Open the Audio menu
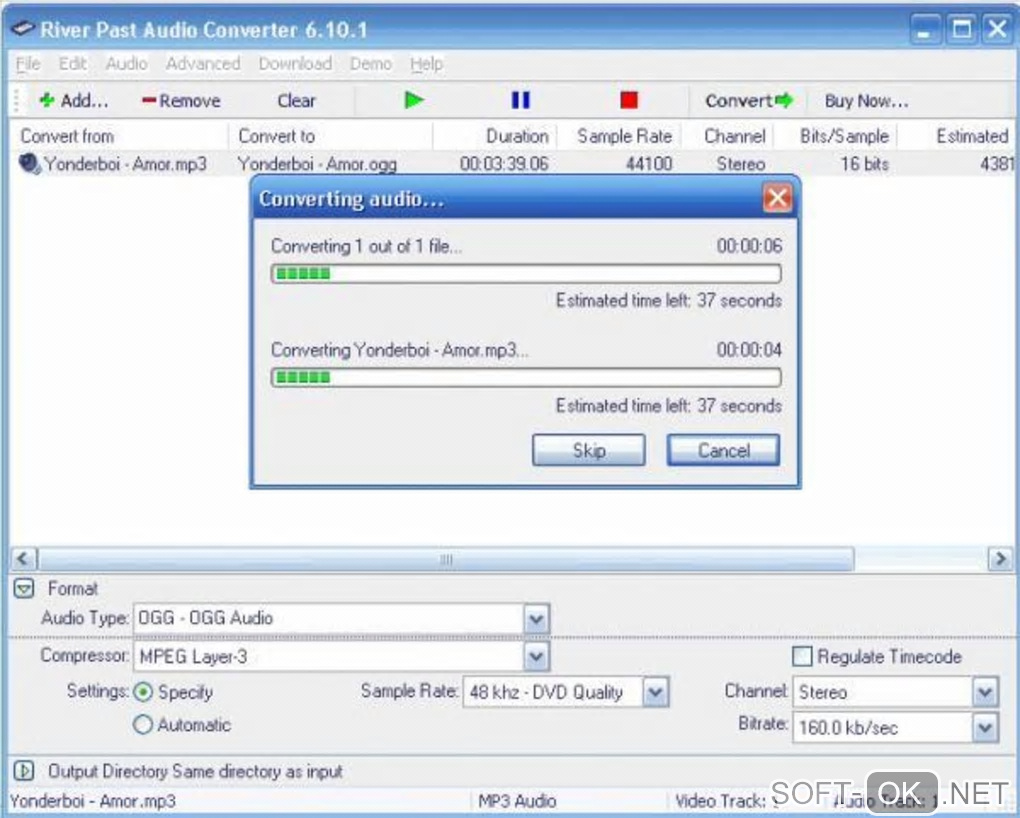1020x818 pixels. coord(126,64)
